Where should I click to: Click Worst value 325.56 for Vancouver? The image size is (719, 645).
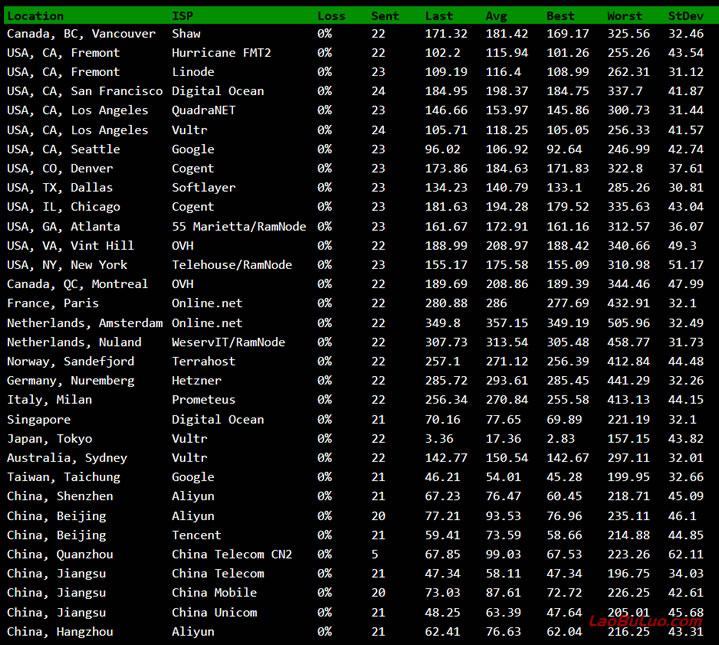(628, 34)
